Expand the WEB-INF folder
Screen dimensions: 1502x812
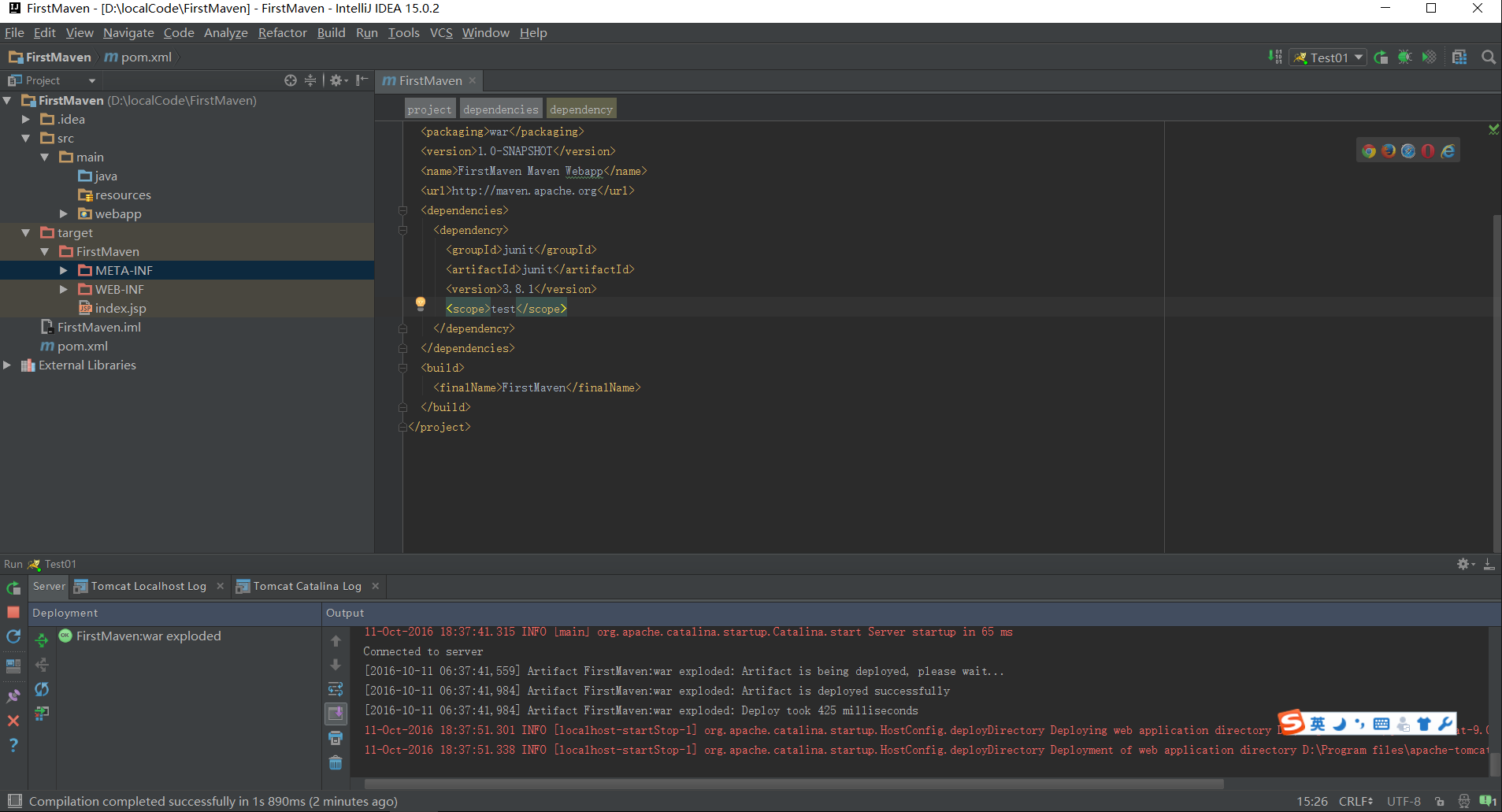[64, 290]
